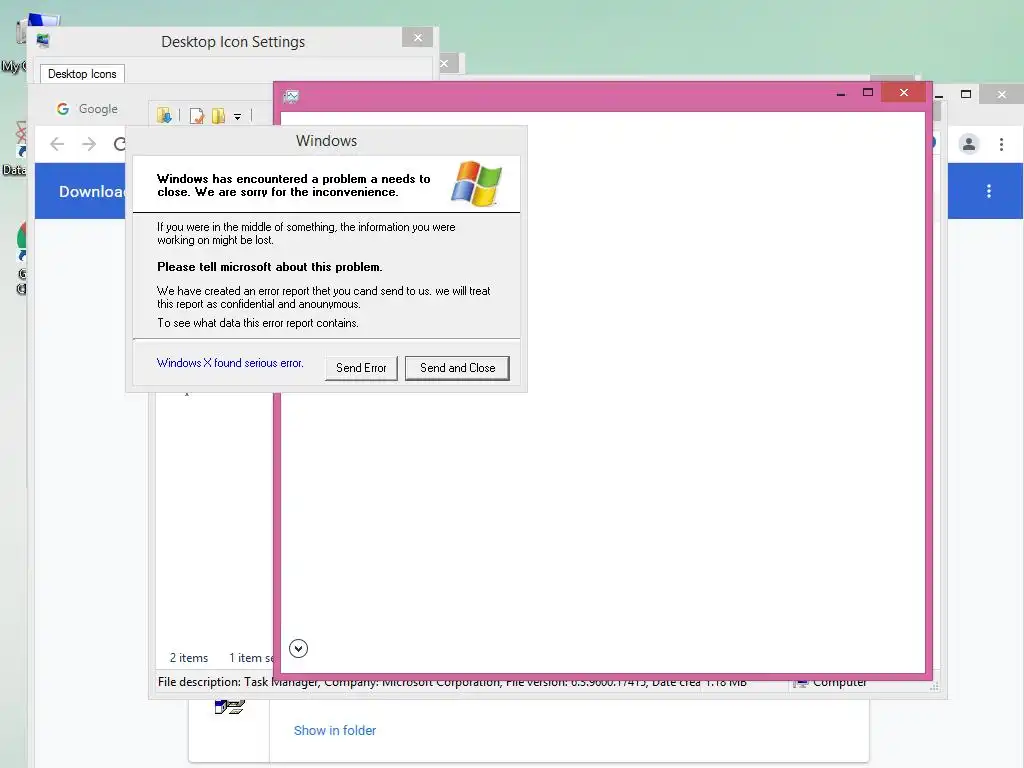Minimize the Chrome window
The image size is (1024, 768).
point(939,95)
